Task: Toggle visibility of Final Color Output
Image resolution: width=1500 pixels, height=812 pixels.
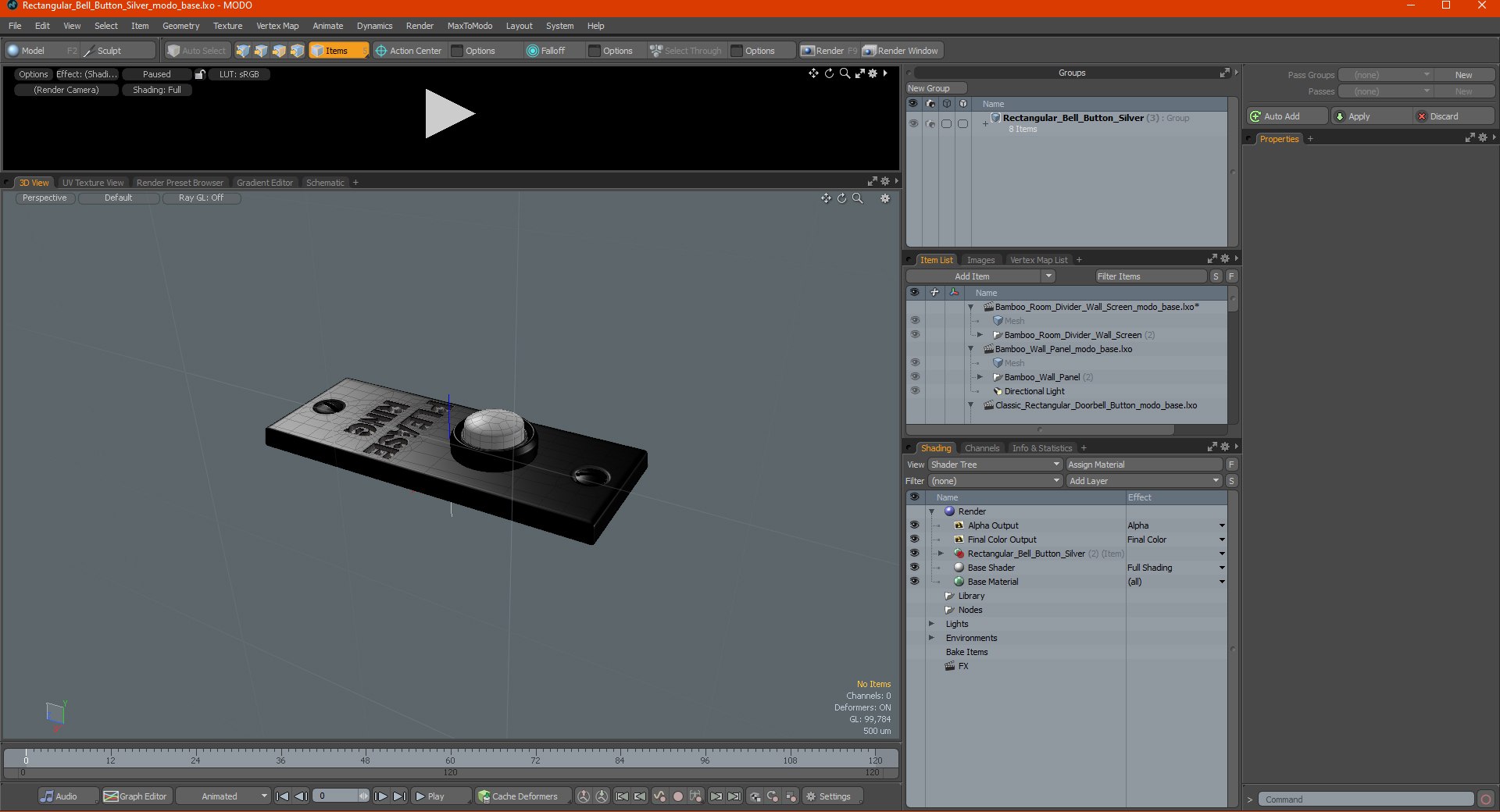Action: pyautogui.click(x=914, y=540)
